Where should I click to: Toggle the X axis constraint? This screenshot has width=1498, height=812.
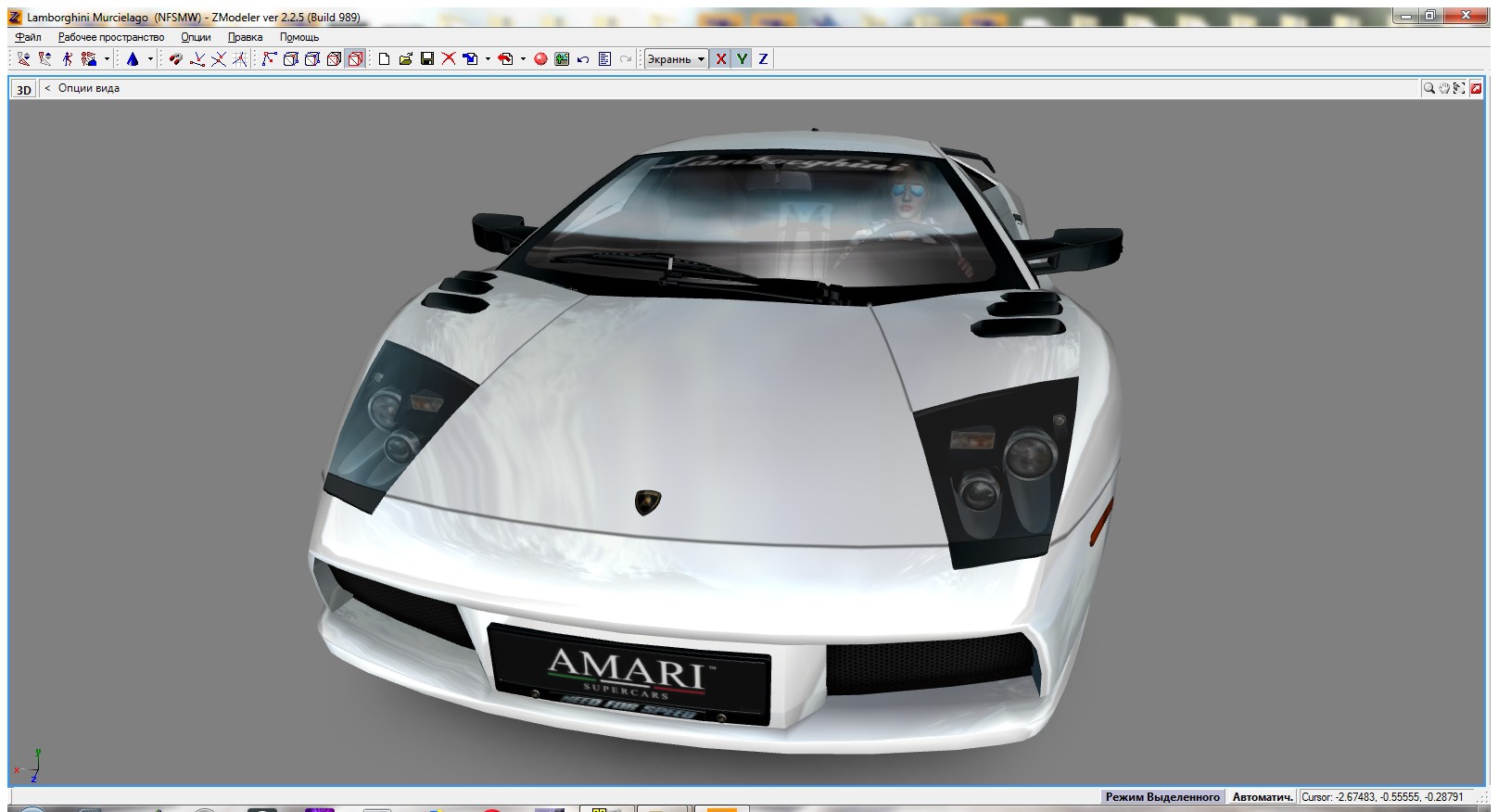tap(720, 59)
